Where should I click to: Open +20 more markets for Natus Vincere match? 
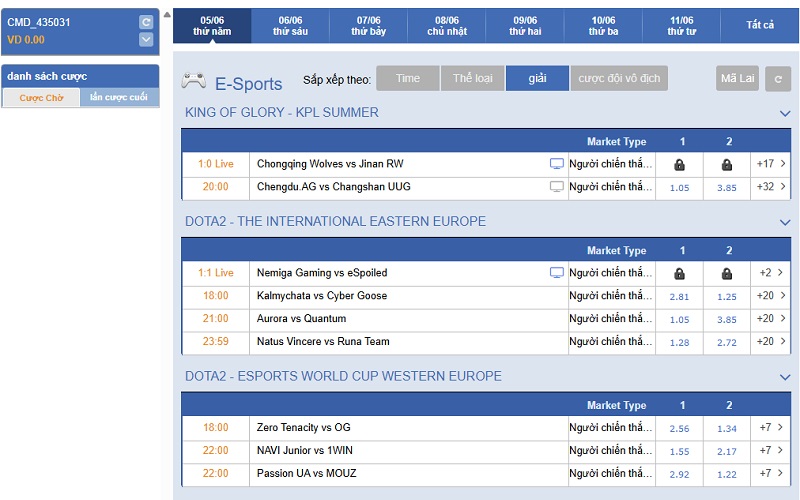770,342
